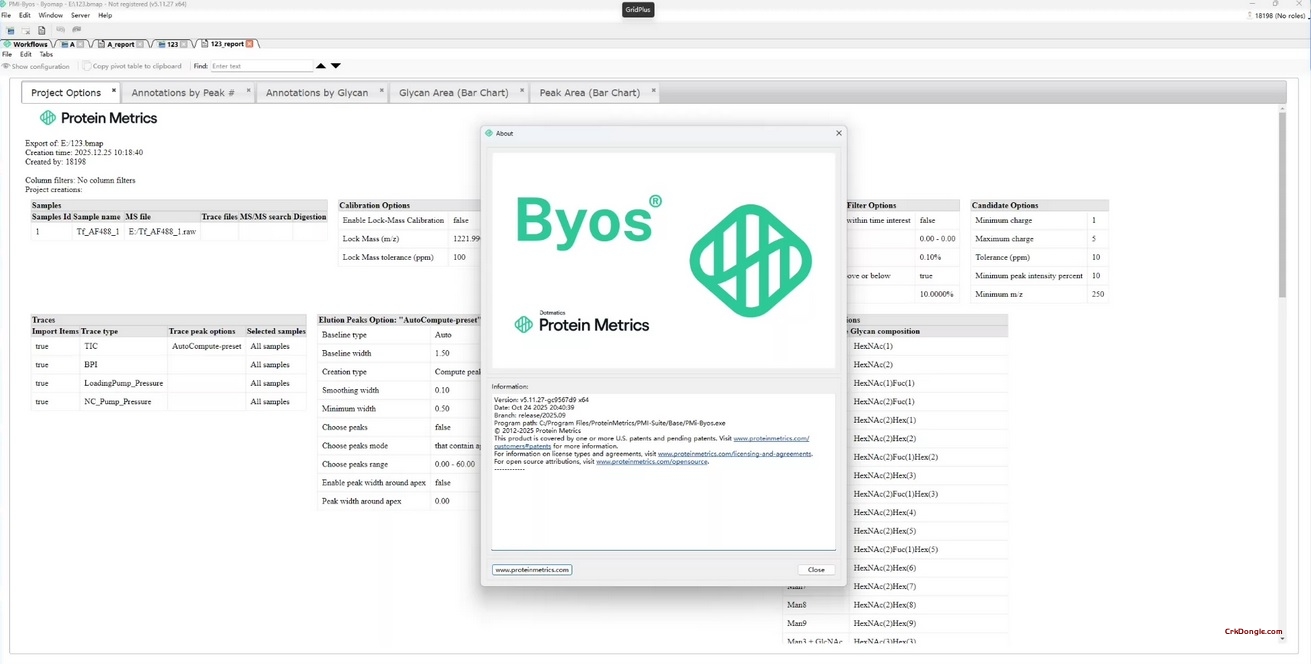The height and width of the screenshot is (664, 1311).
Task: Close the Annotations by Peak # tab
Action: (x=248, y=91)
